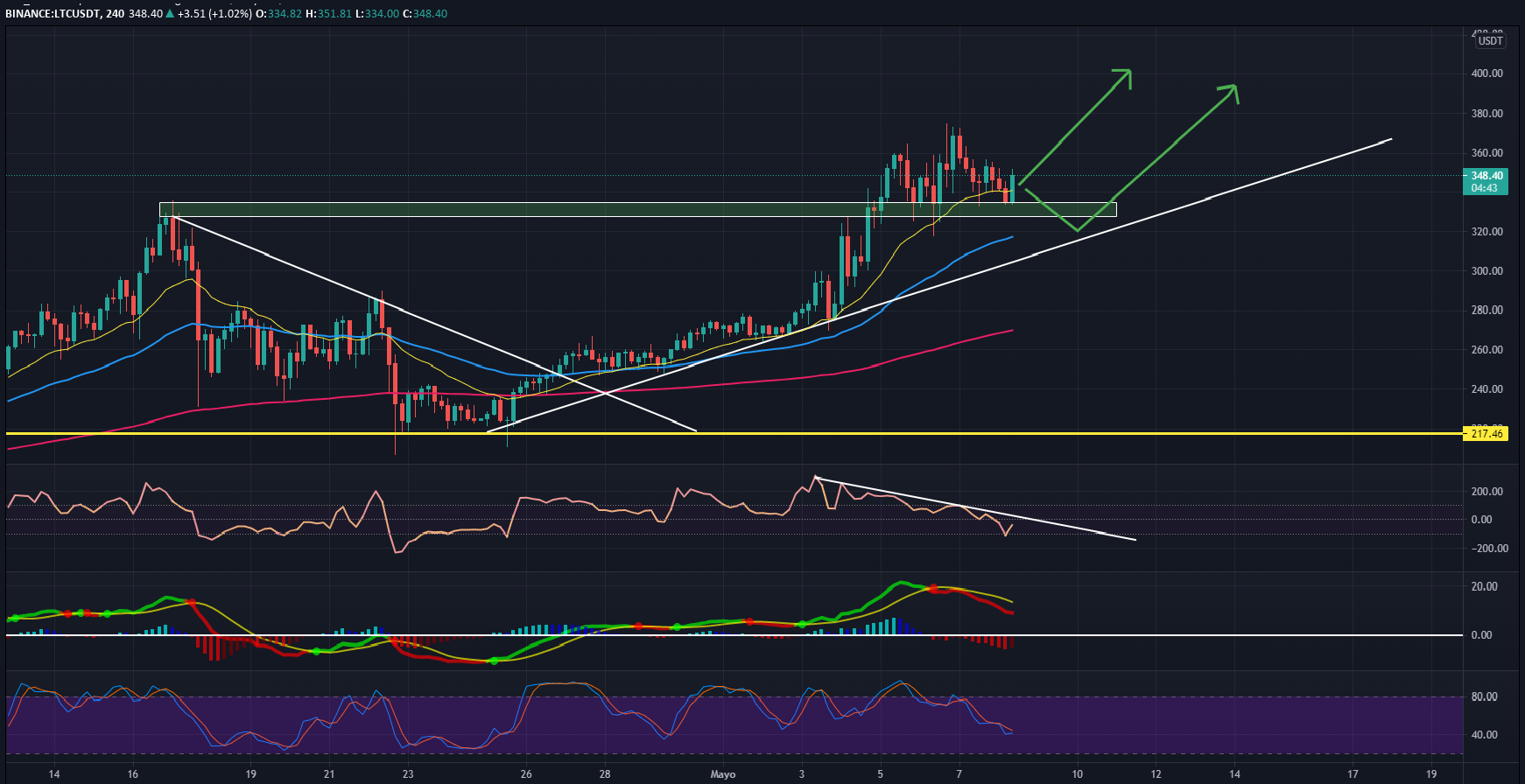Click the date label 21 on the time axis
The image size is (1525, 784).
click(329, 774)
